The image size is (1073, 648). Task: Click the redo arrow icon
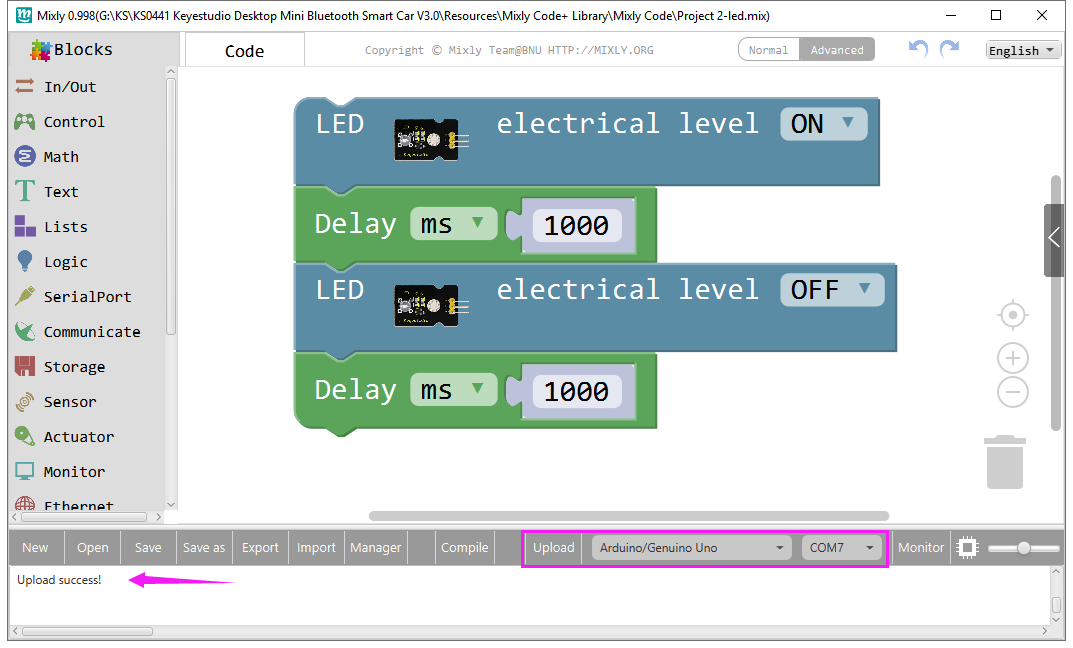point(949,49)
